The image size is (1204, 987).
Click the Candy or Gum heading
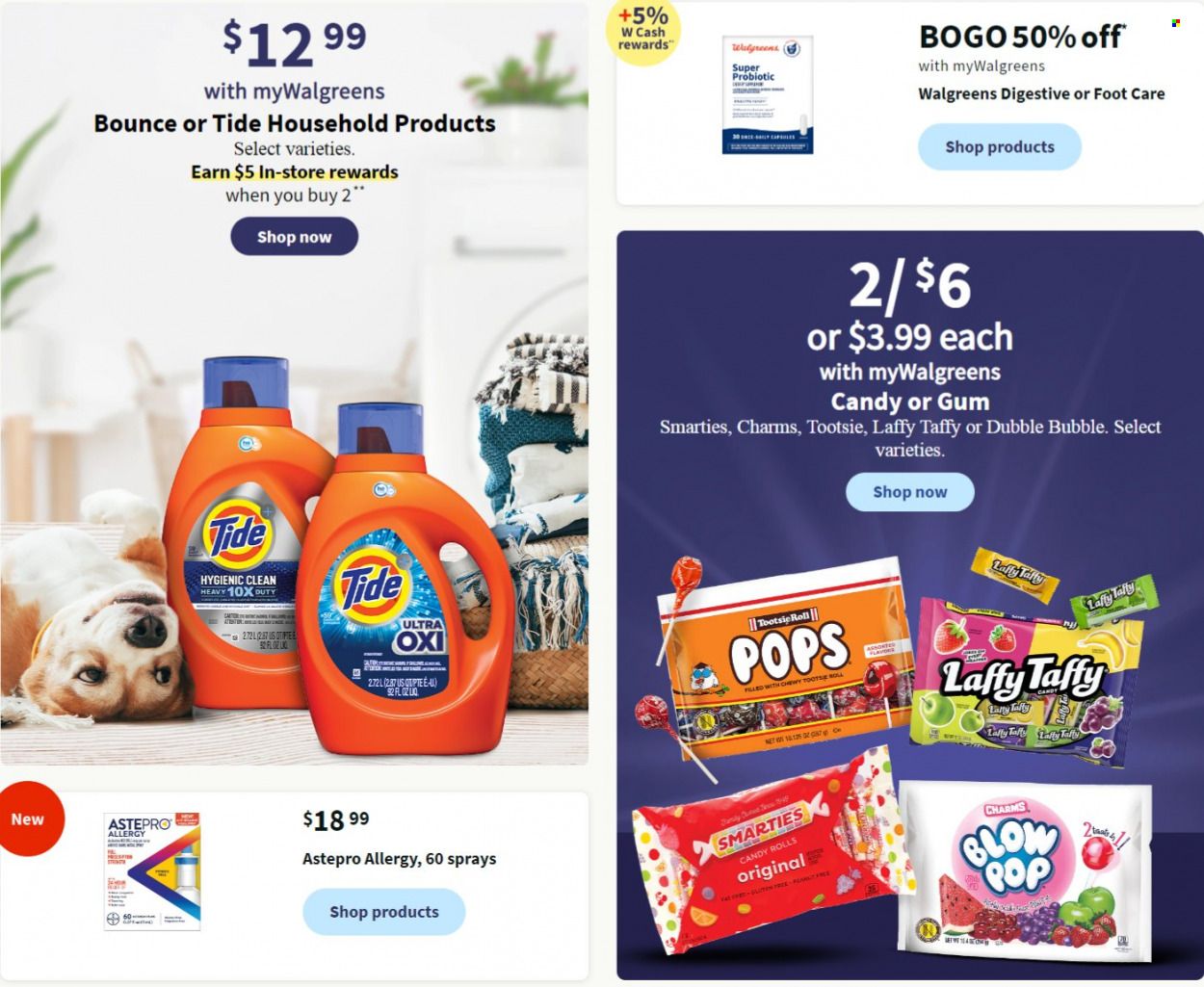coord(910,402)
